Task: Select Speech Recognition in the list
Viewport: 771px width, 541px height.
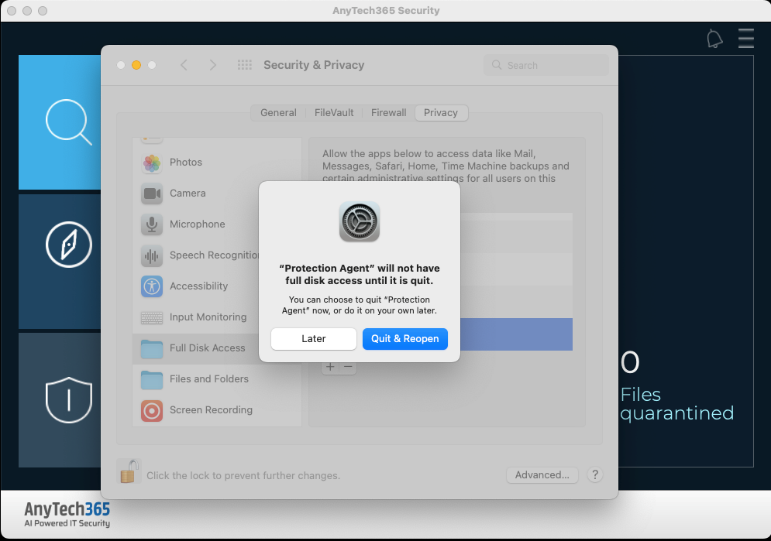Action: [217, 256]
